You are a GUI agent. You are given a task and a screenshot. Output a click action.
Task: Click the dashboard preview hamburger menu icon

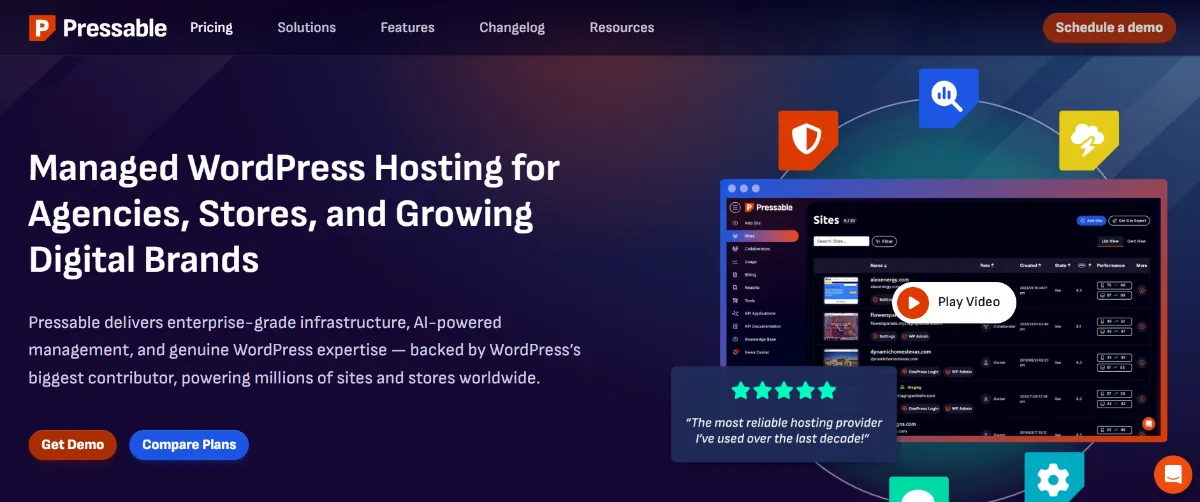(x=735, y=207)
